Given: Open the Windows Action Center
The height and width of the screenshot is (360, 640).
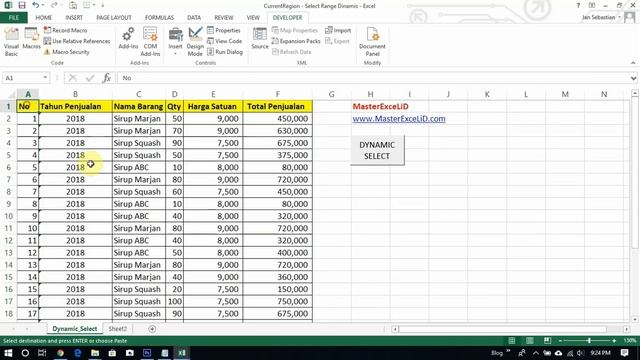Looking at the screenshot, I should tap(624, 353).
